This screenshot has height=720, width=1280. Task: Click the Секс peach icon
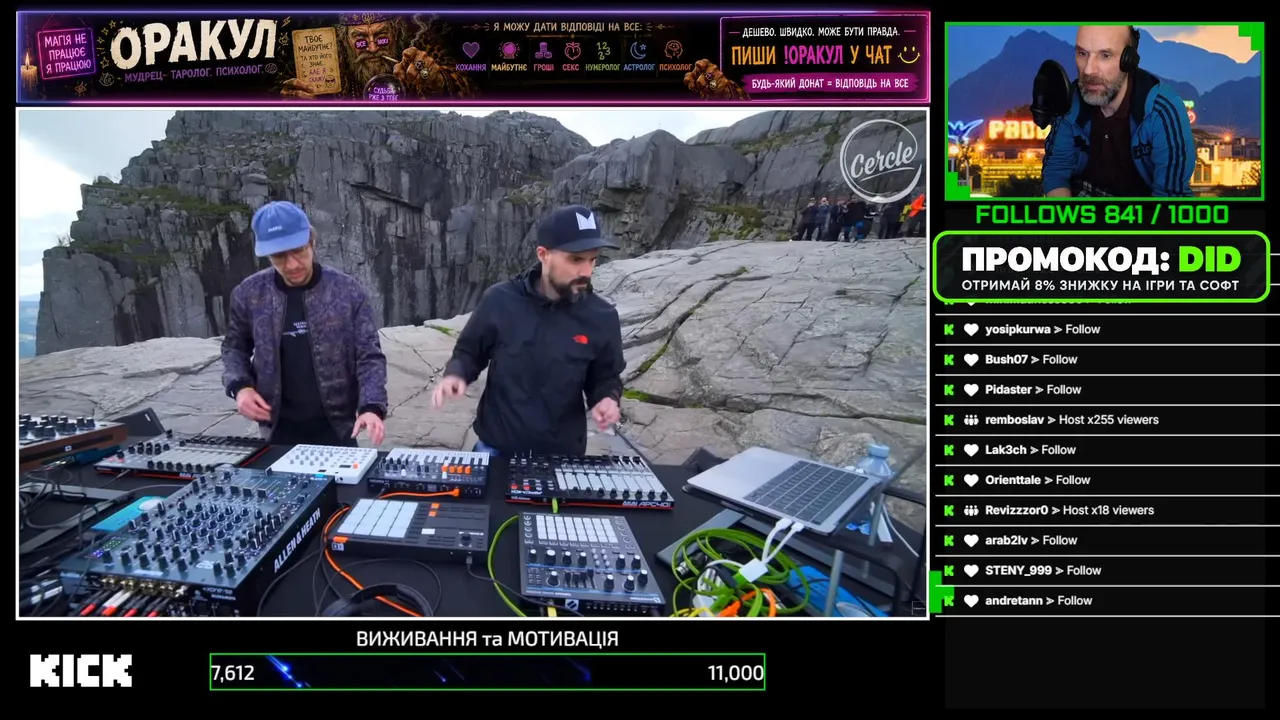pyautogui.click(x=572, y=49)
